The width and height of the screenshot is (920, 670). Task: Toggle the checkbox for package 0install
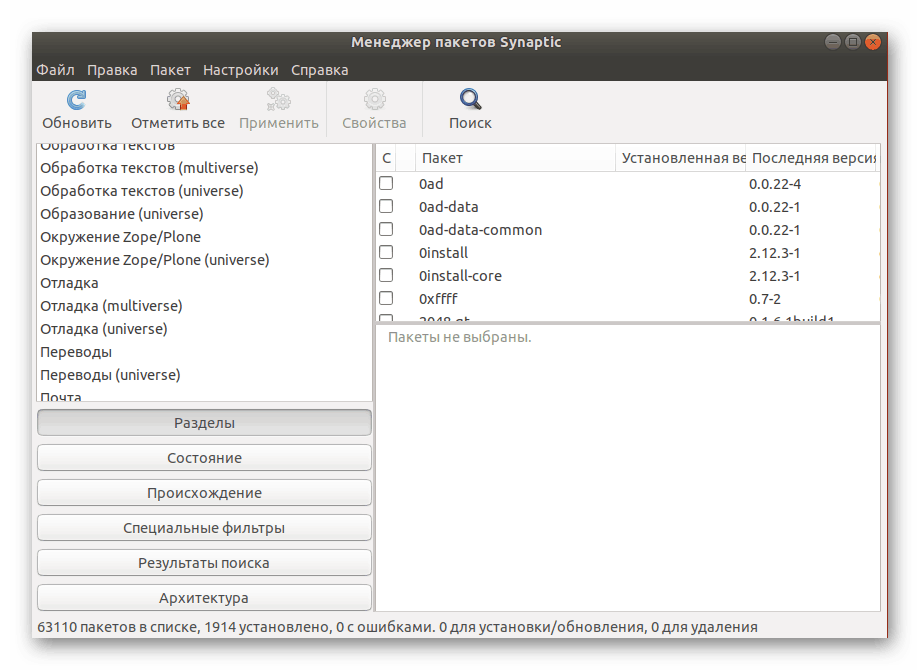click(386, 252)
